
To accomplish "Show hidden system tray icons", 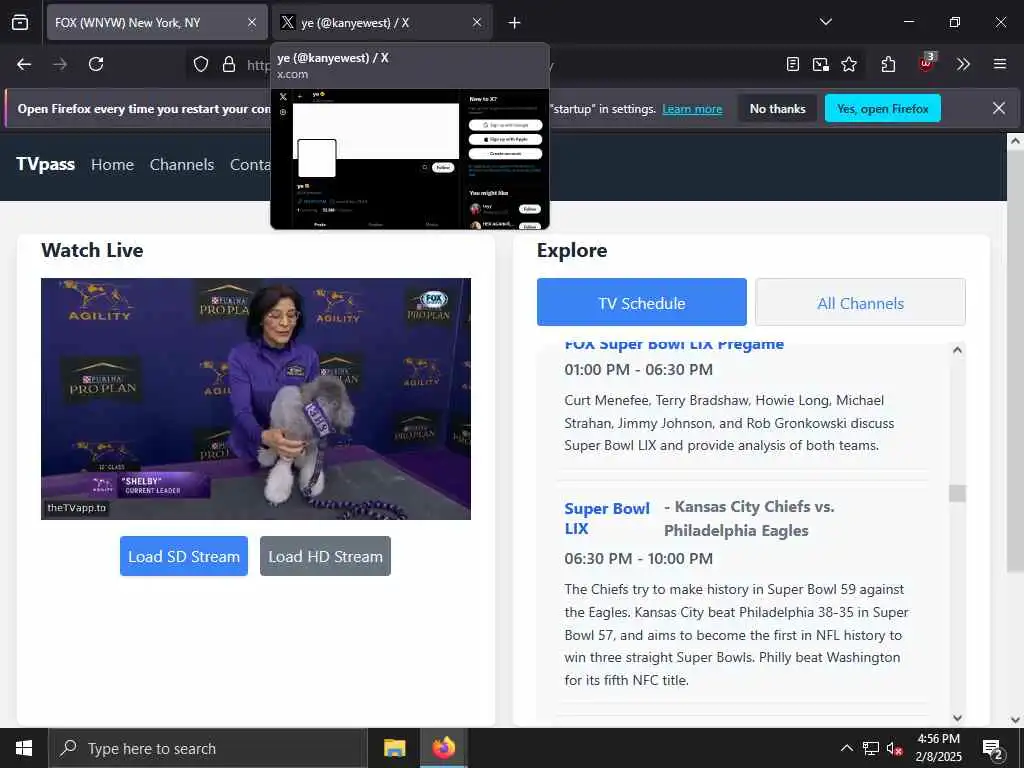I will (846, 748).
